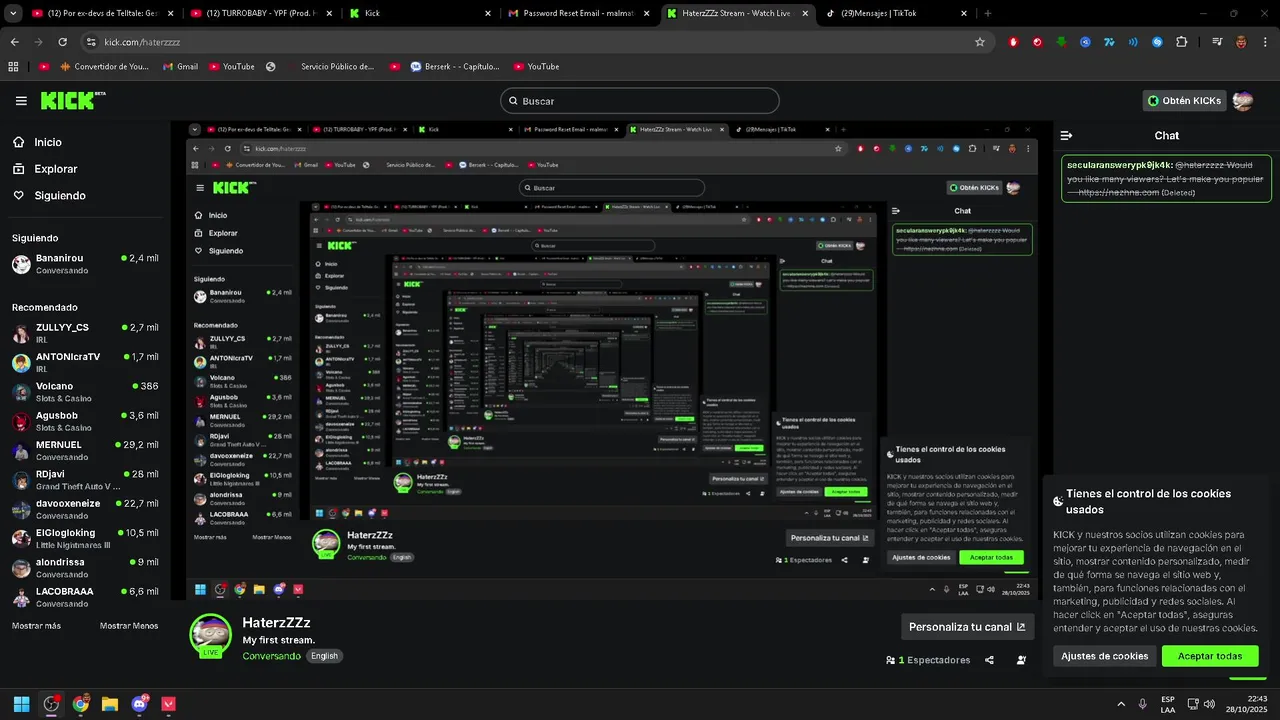The image size is (1280, 720).
Task: Open the apps grid icon on the bookmarks bar
Action: 14,66
